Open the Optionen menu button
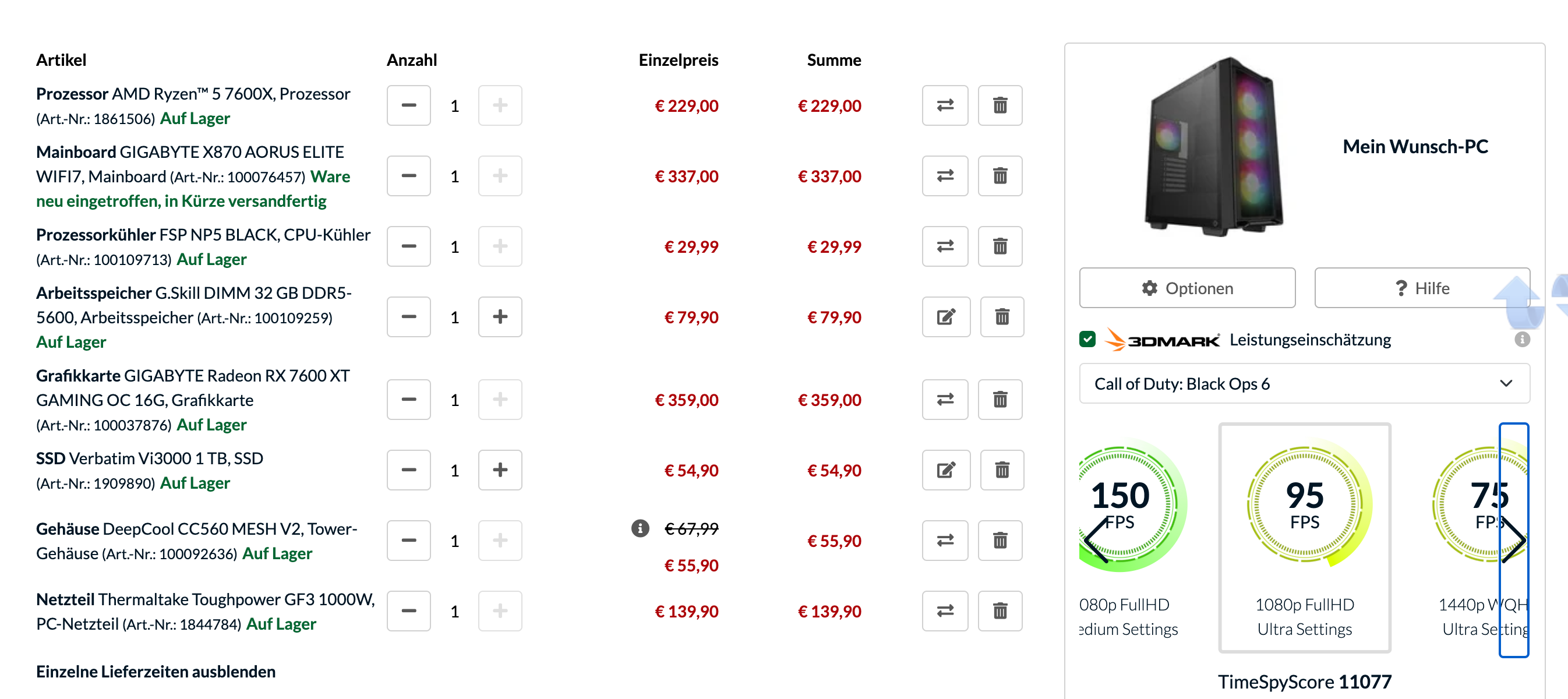 tap(1187, 288)
